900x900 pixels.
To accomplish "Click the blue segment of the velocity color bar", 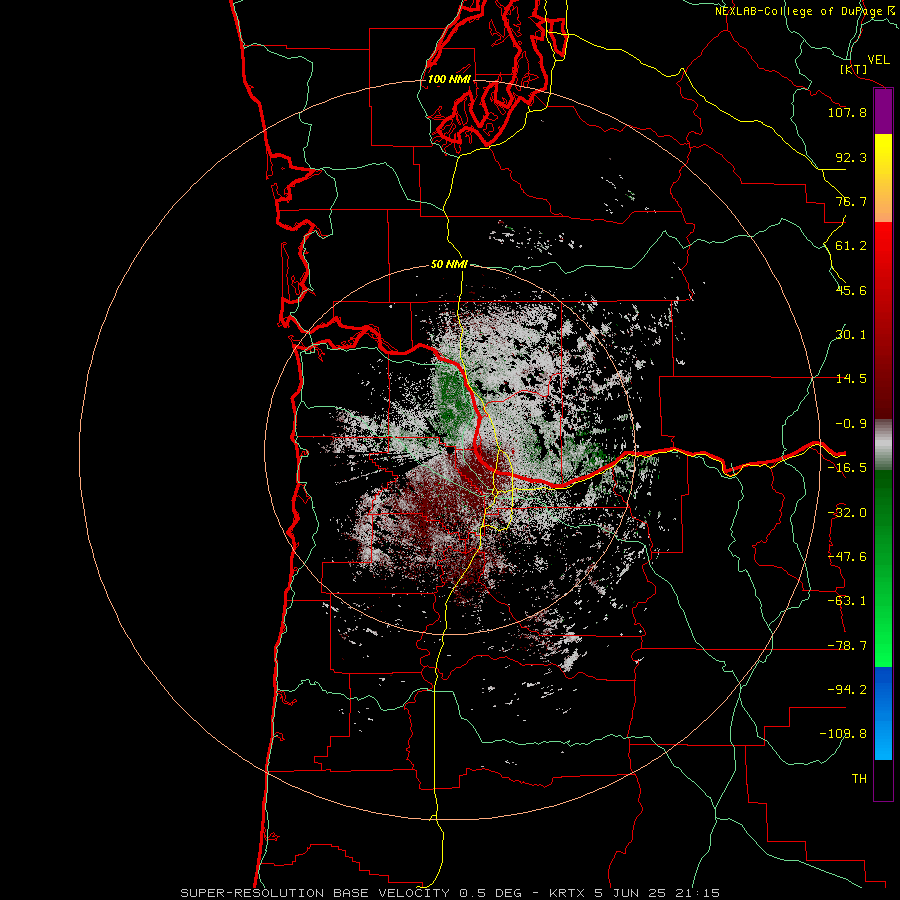I will pos(883,713).
